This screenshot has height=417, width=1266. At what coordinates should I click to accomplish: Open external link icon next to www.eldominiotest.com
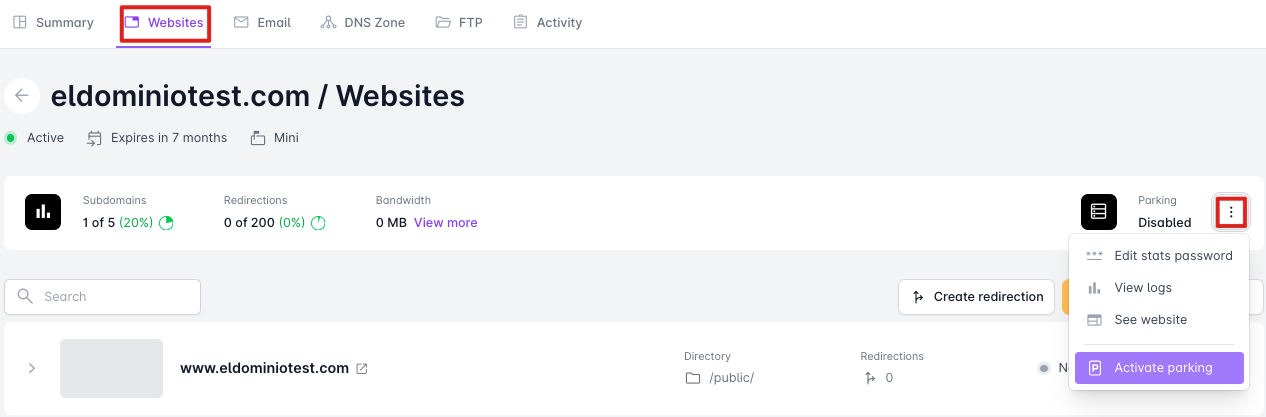tap(362, 368)
